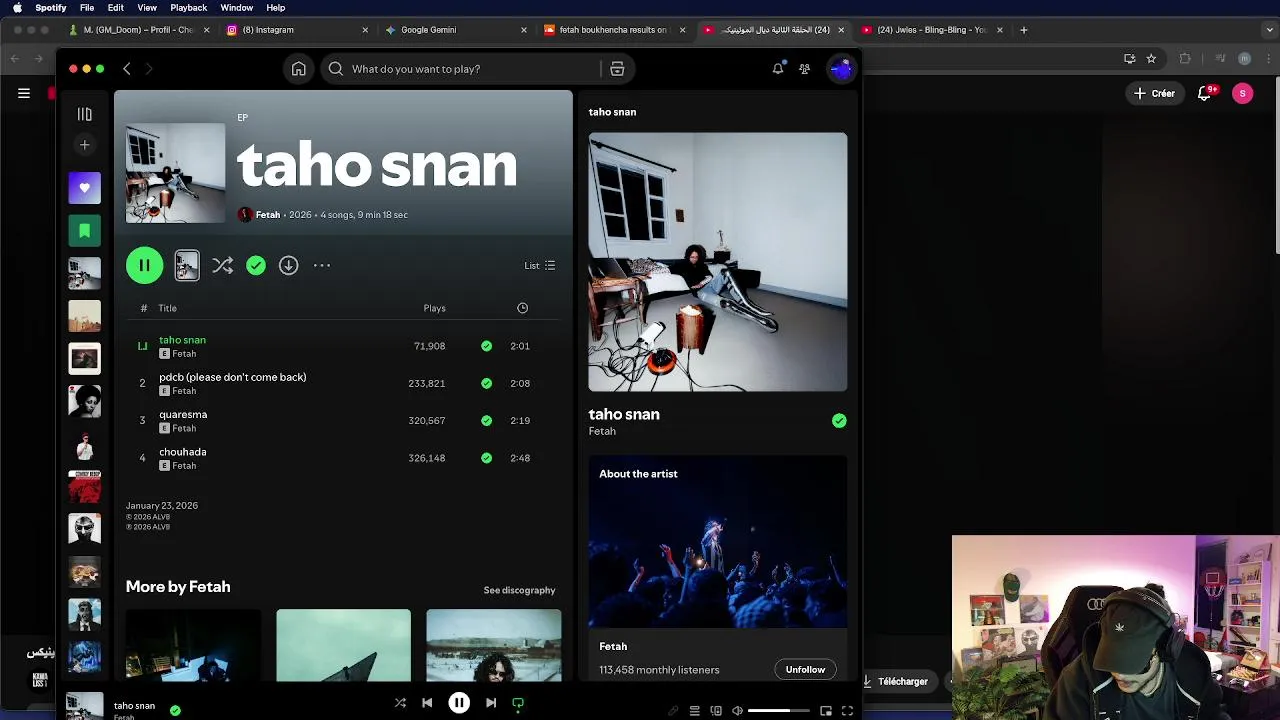Click Créer button in YouTube window
This screenshot has width=1280, height=720.
[1154, 93]
